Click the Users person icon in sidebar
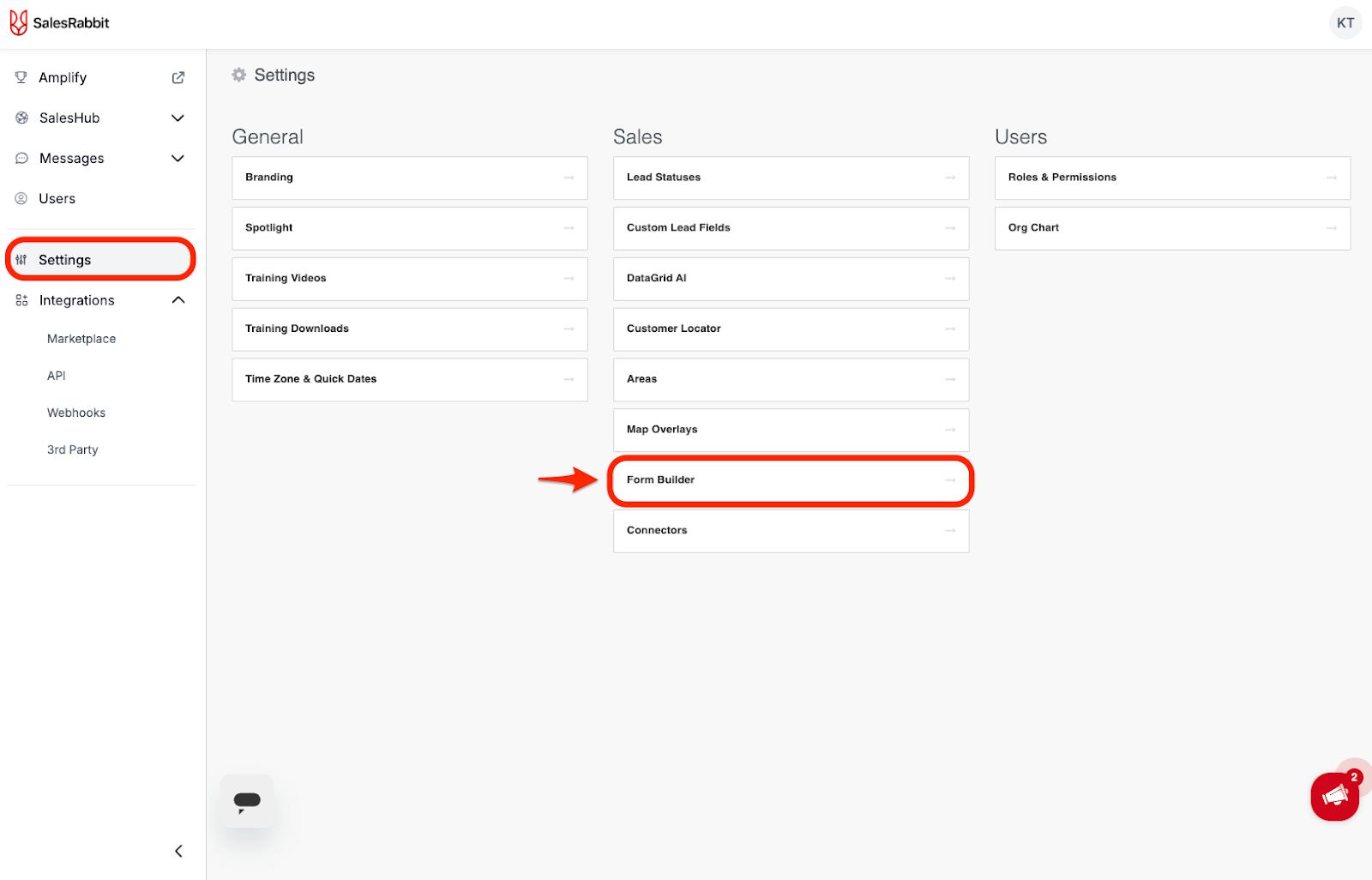1372x880 pixels. [21, 199]
